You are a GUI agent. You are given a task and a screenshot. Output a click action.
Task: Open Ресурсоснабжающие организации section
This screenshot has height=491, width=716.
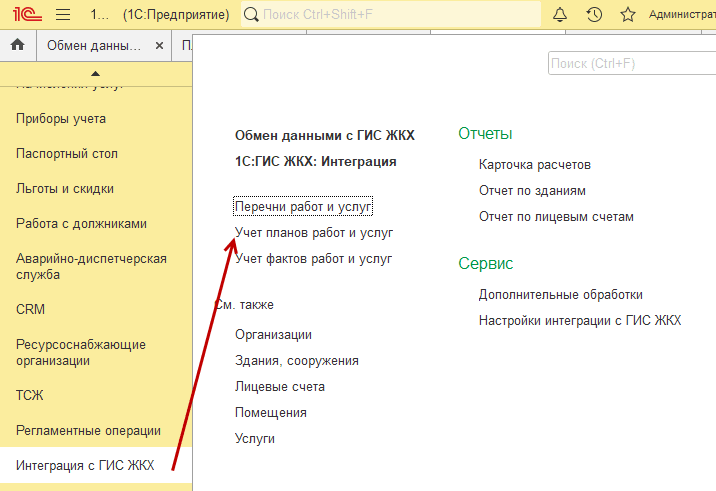tap(81, 353)
